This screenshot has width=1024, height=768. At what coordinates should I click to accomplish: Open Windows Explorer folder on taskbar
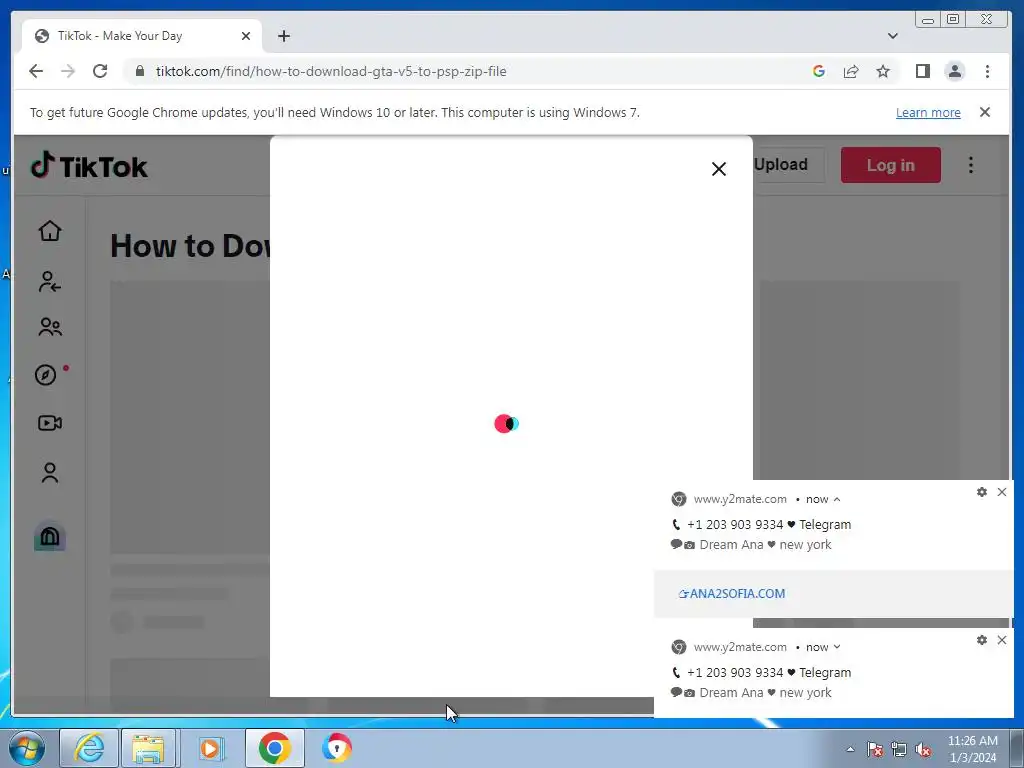[x=148, y=748]
